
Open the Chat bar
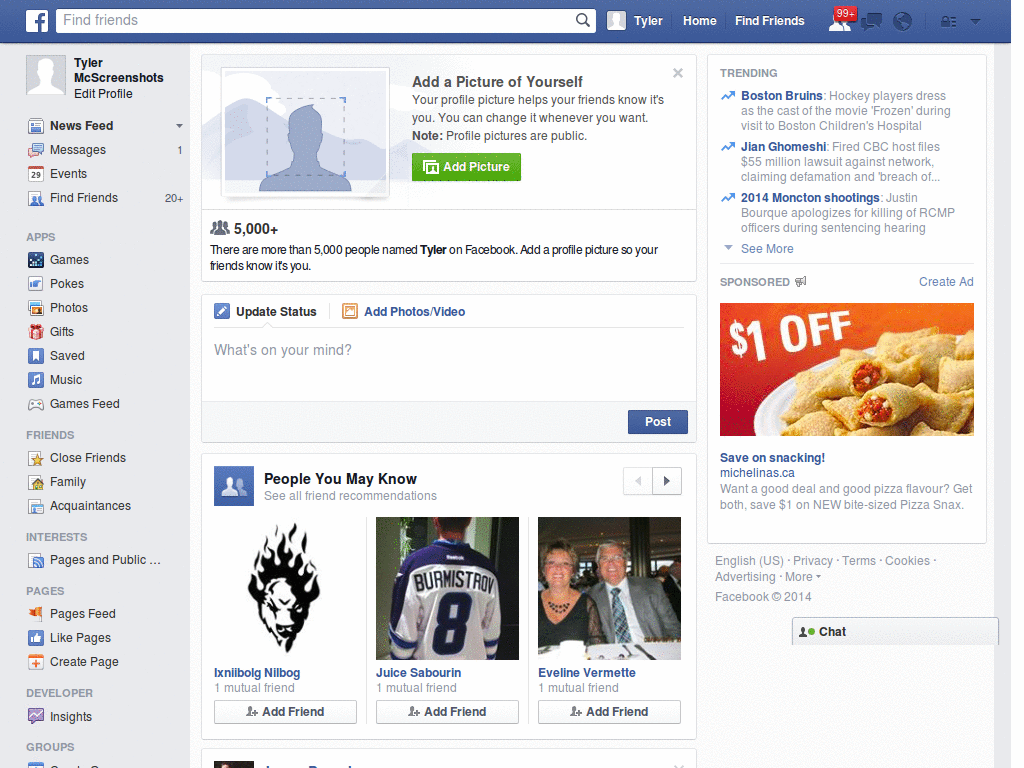[x=895, y=632]
